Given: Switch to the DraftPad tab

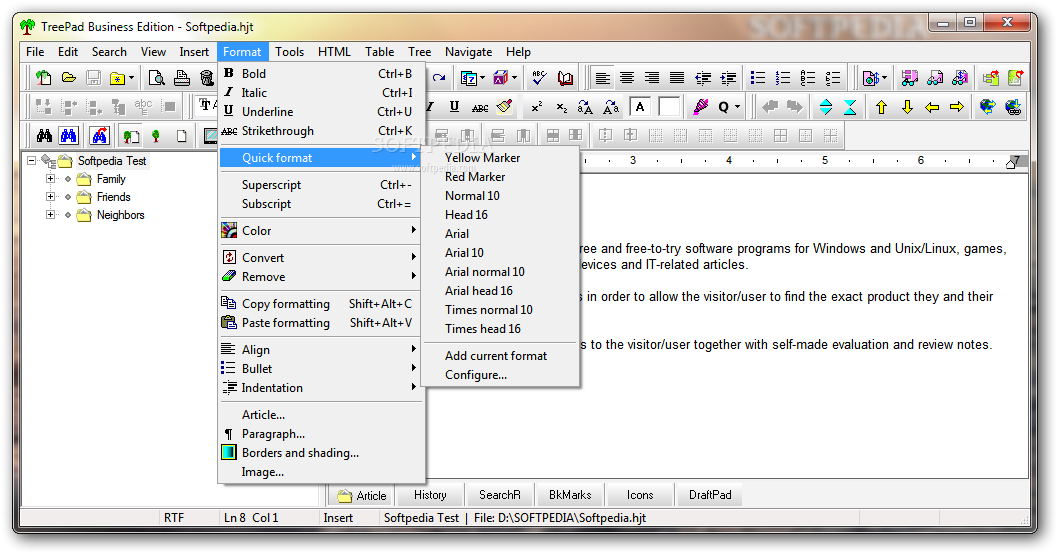Looking at the screenshot, I should 710,495.
